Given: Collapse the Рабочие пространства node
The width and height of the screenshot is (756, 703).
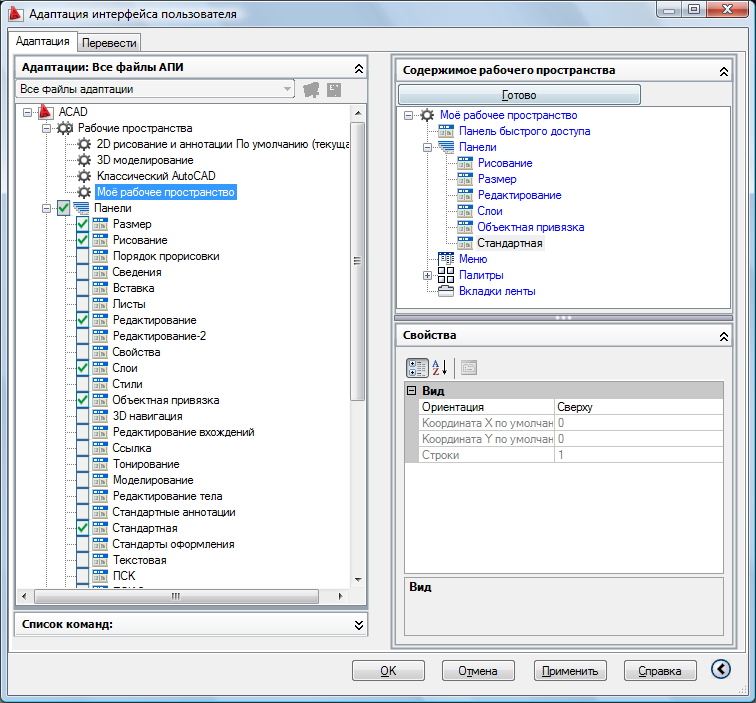Looking at the screenshot, I should click(46, 128).
